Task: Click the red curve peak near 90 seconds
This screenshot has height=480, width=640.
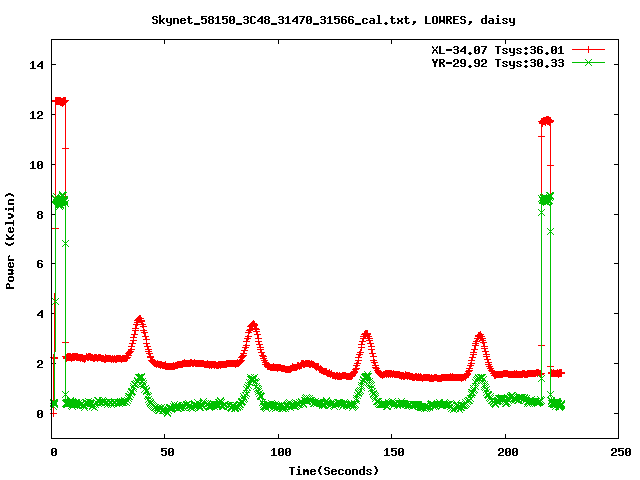Action: click(253, 326)
